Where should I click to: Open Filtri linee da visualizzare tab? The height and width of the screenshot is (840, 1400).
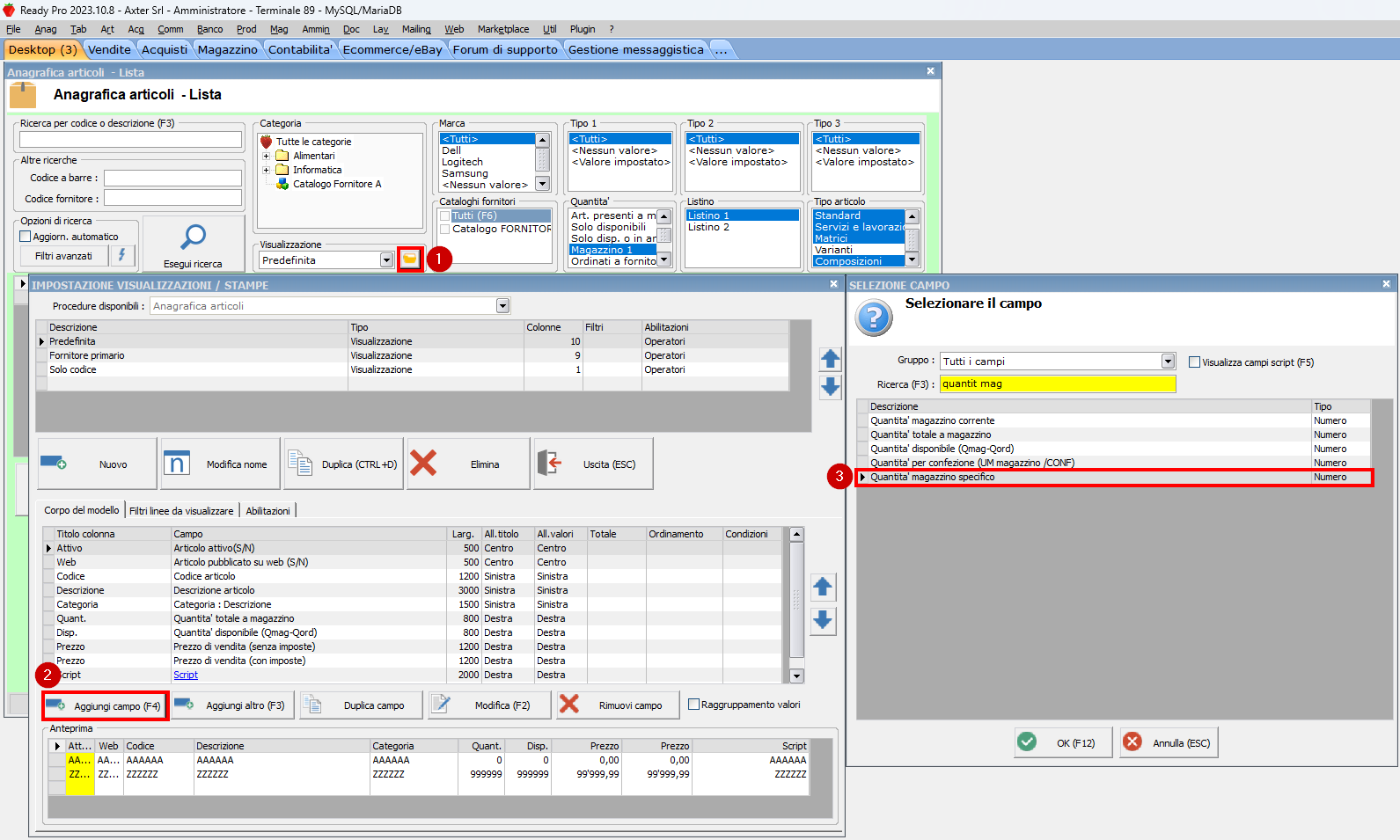click(x=181, y=510)
